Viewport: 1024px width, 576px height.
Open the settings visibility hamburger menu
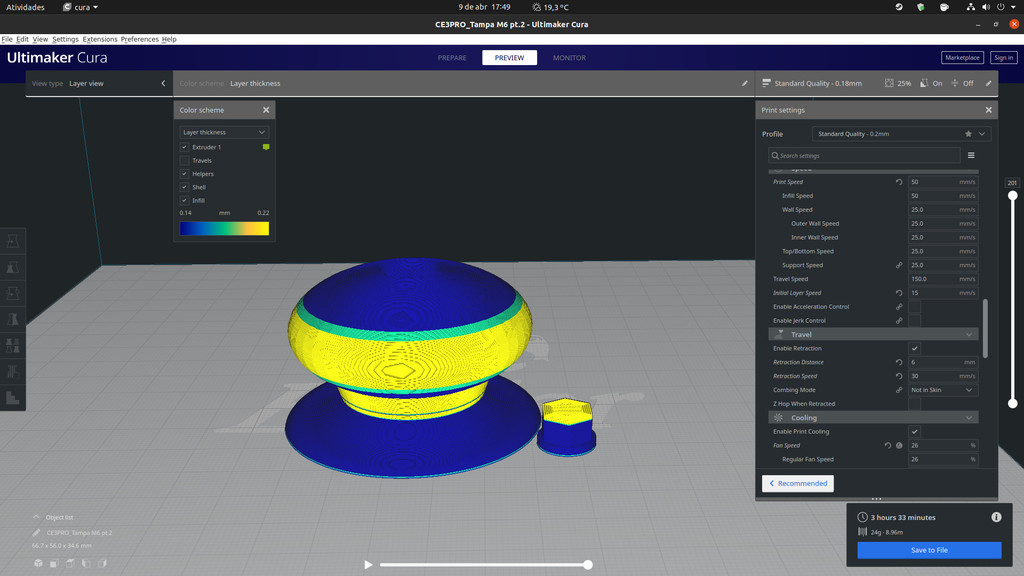pos(971,156)
